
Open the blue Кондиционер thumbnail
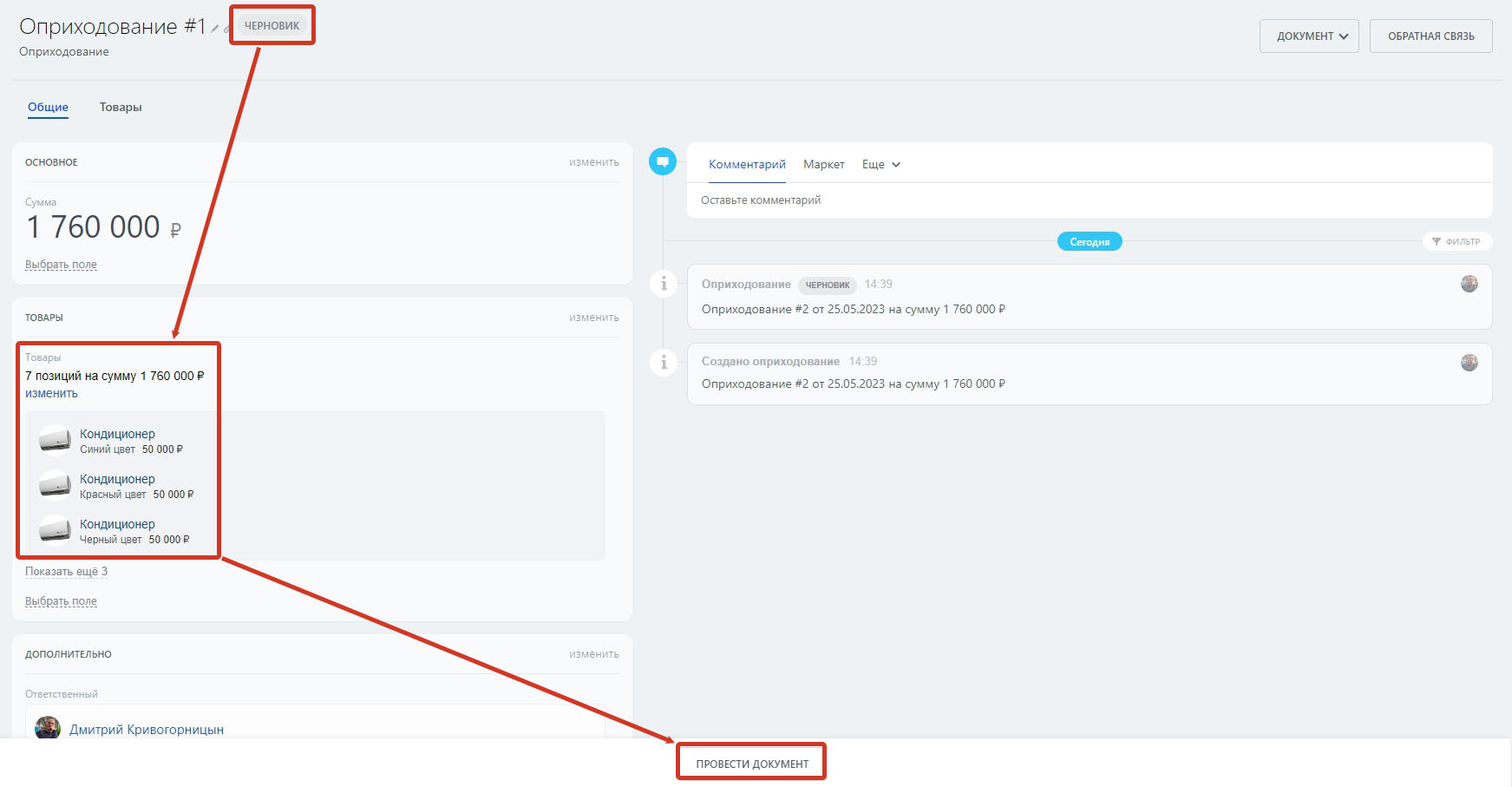pyautogui.click(x=55, y=440)
